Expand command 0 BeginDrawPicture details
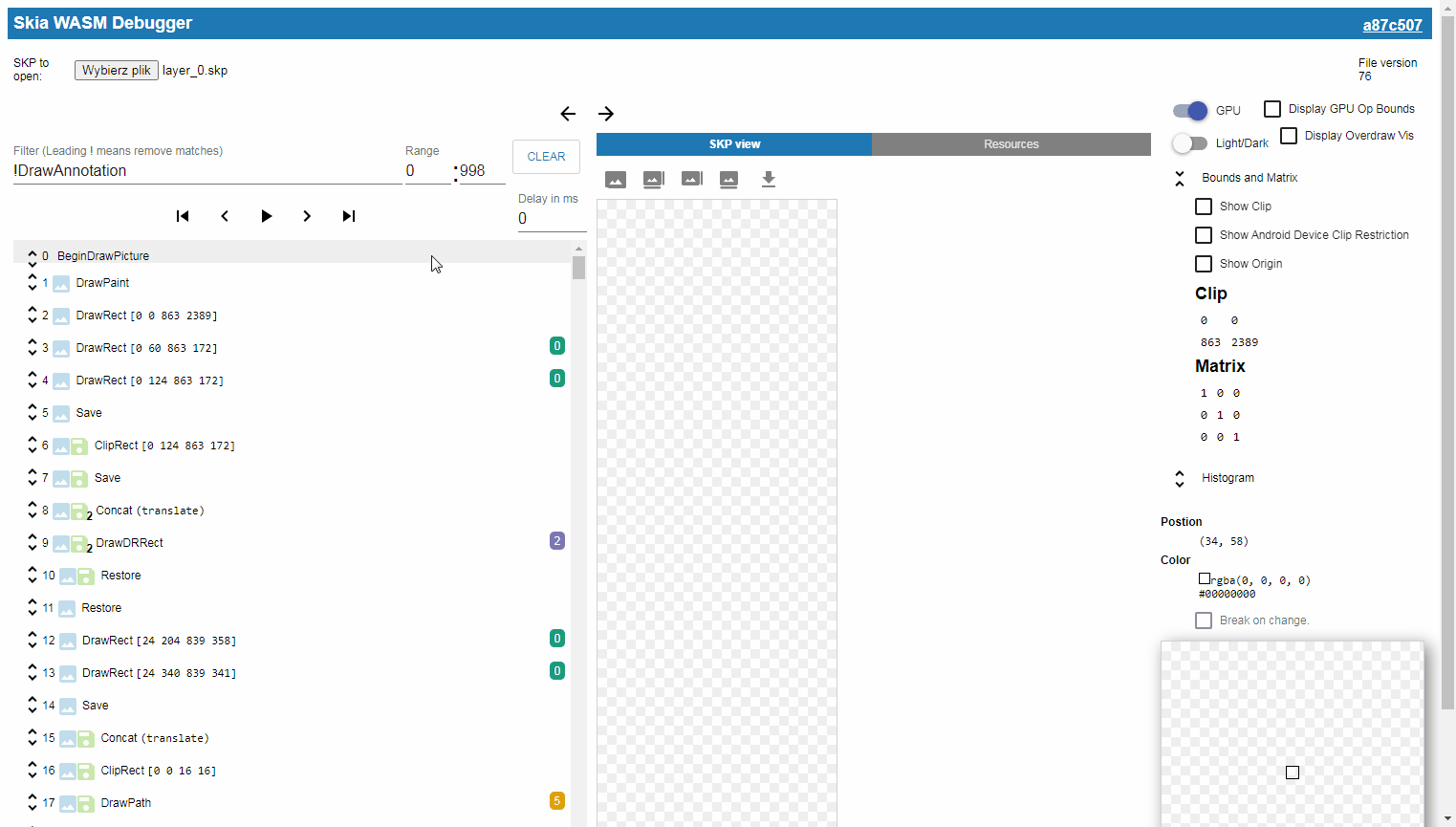Screen dimensions: 1456x827 33,257
